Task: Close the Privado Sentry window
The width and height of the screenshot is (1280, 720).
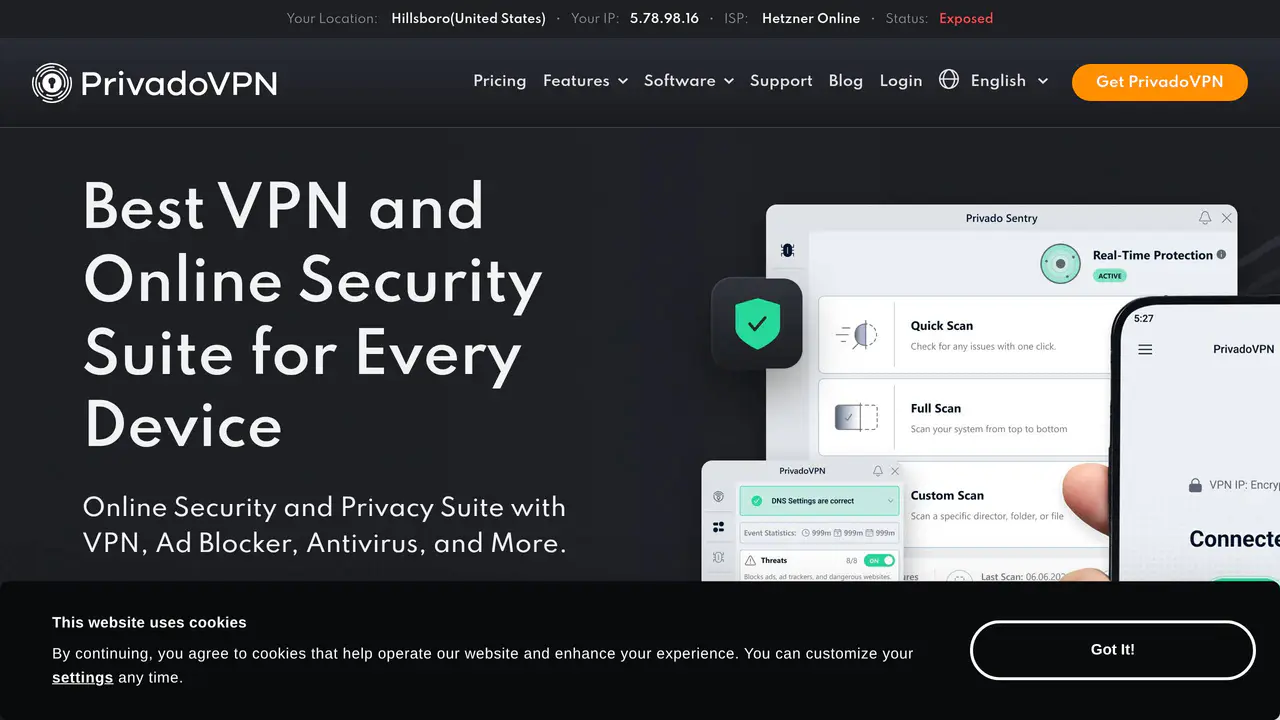Action: click(1227, 217)
